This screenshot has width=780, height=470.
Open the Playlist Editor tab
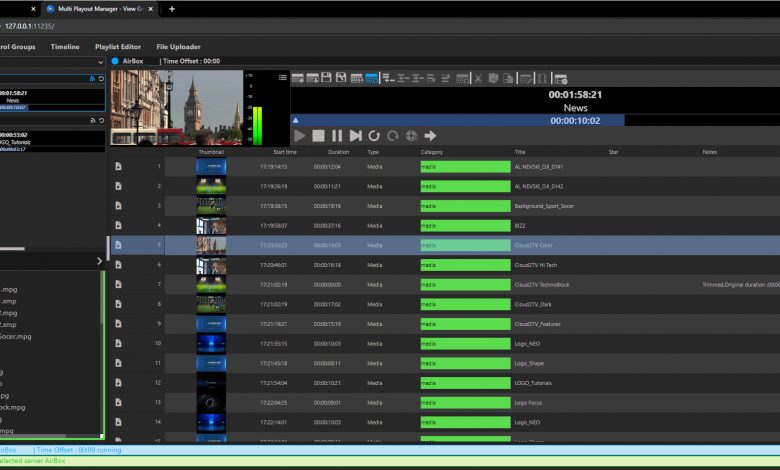(x=117, y=47)
